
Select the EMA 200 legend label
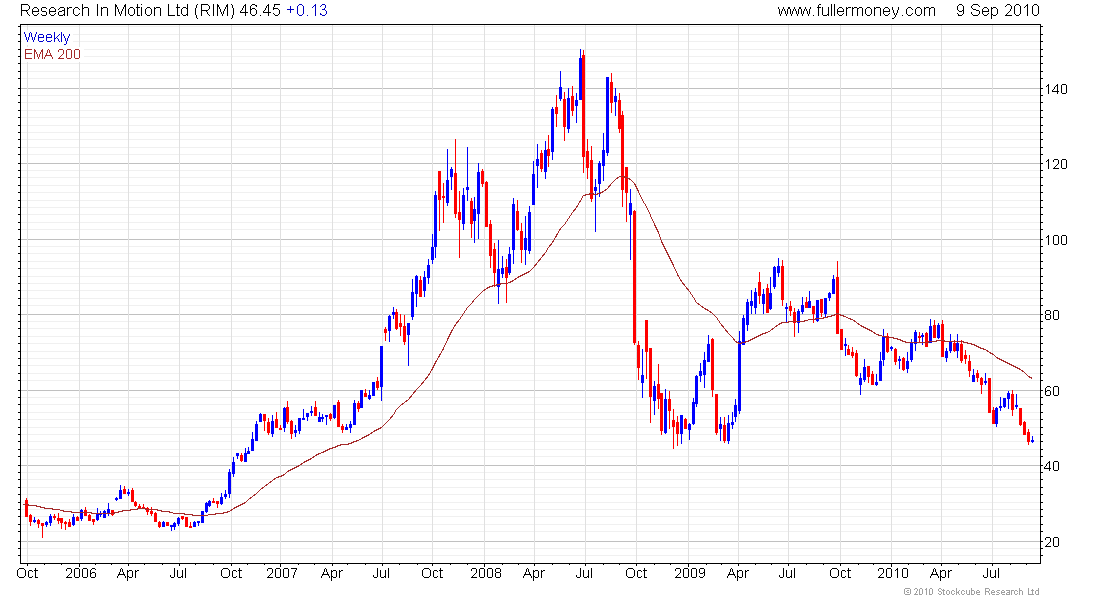(52, 54)
